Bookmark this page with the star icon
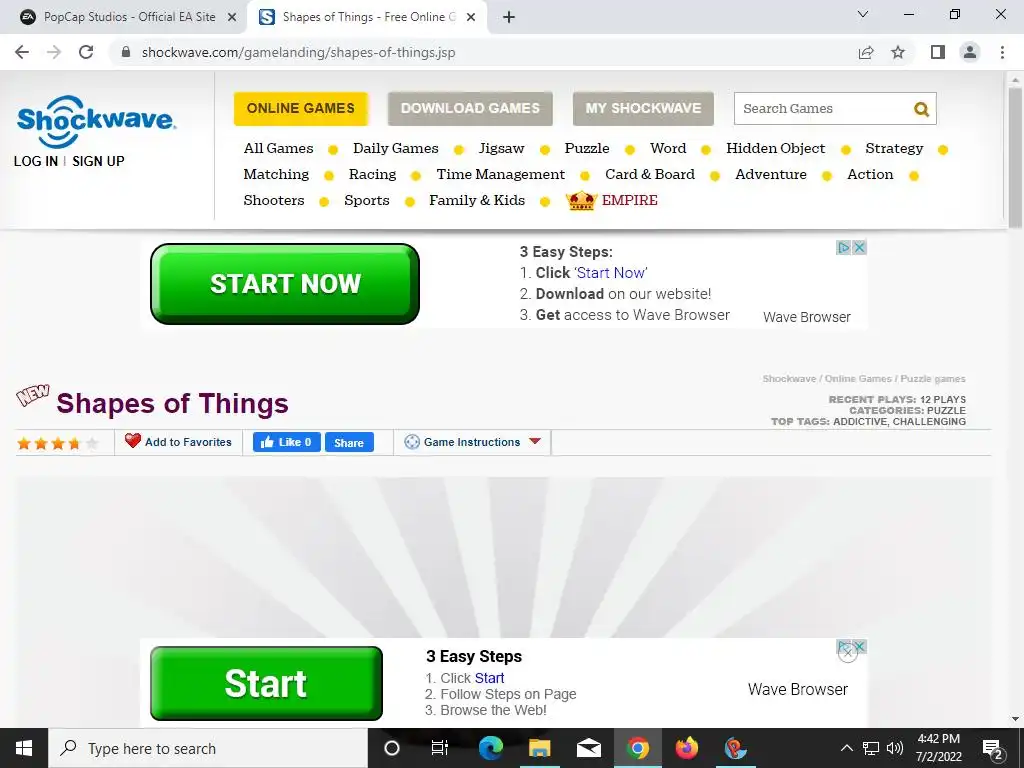This screenshot has height=768, width=1024. [x=898, y=52]
